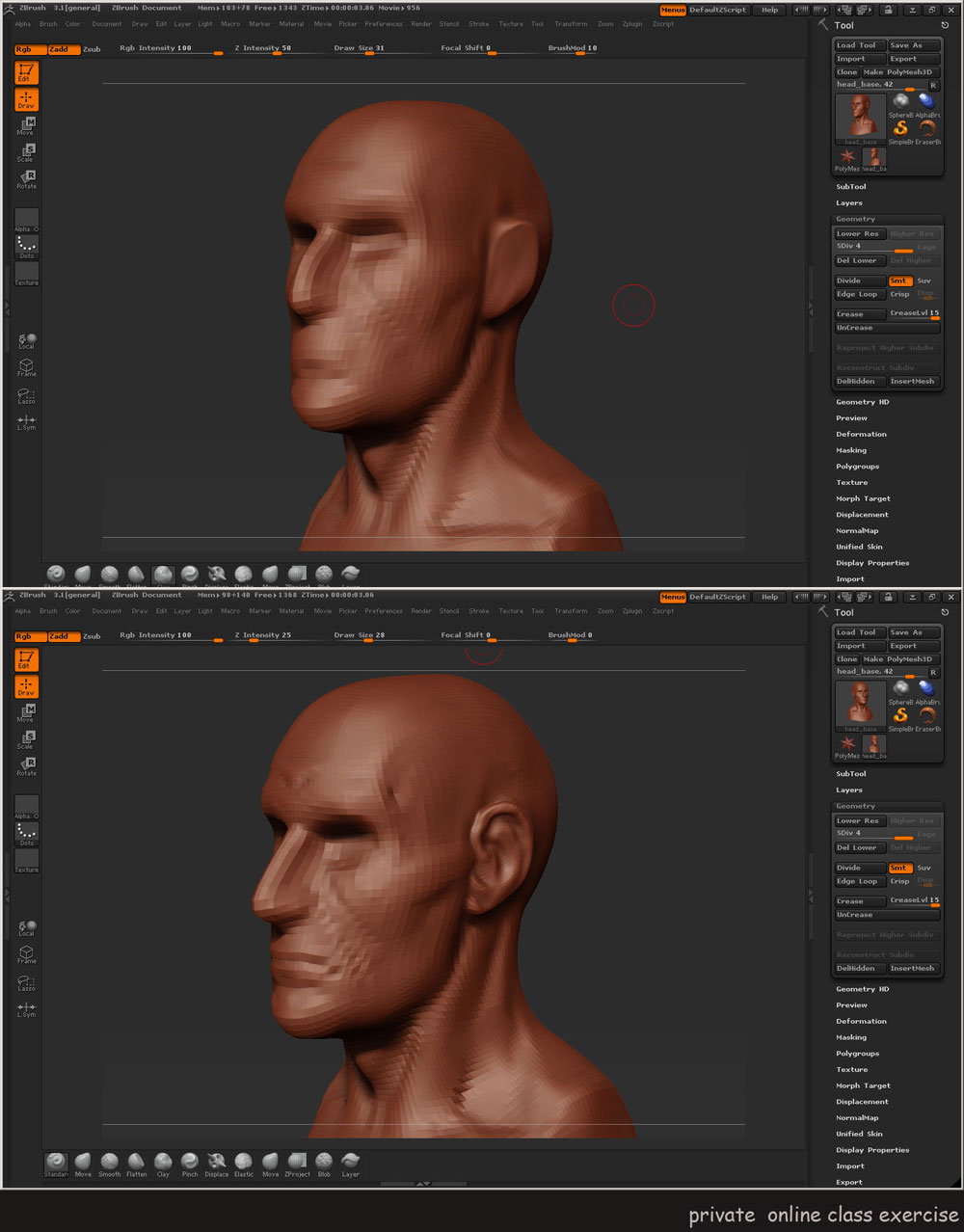Pick the Pinch brush in the lower window
The width and height of the screenshot is (964, 1232).
(190, 1163)
